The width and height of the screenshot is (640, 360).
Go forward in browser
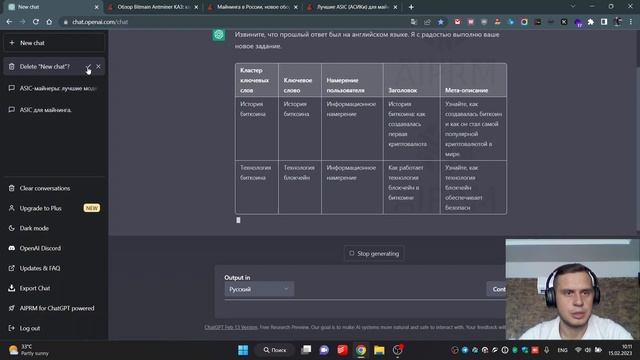pyautogui.click(x=22, y=22)
